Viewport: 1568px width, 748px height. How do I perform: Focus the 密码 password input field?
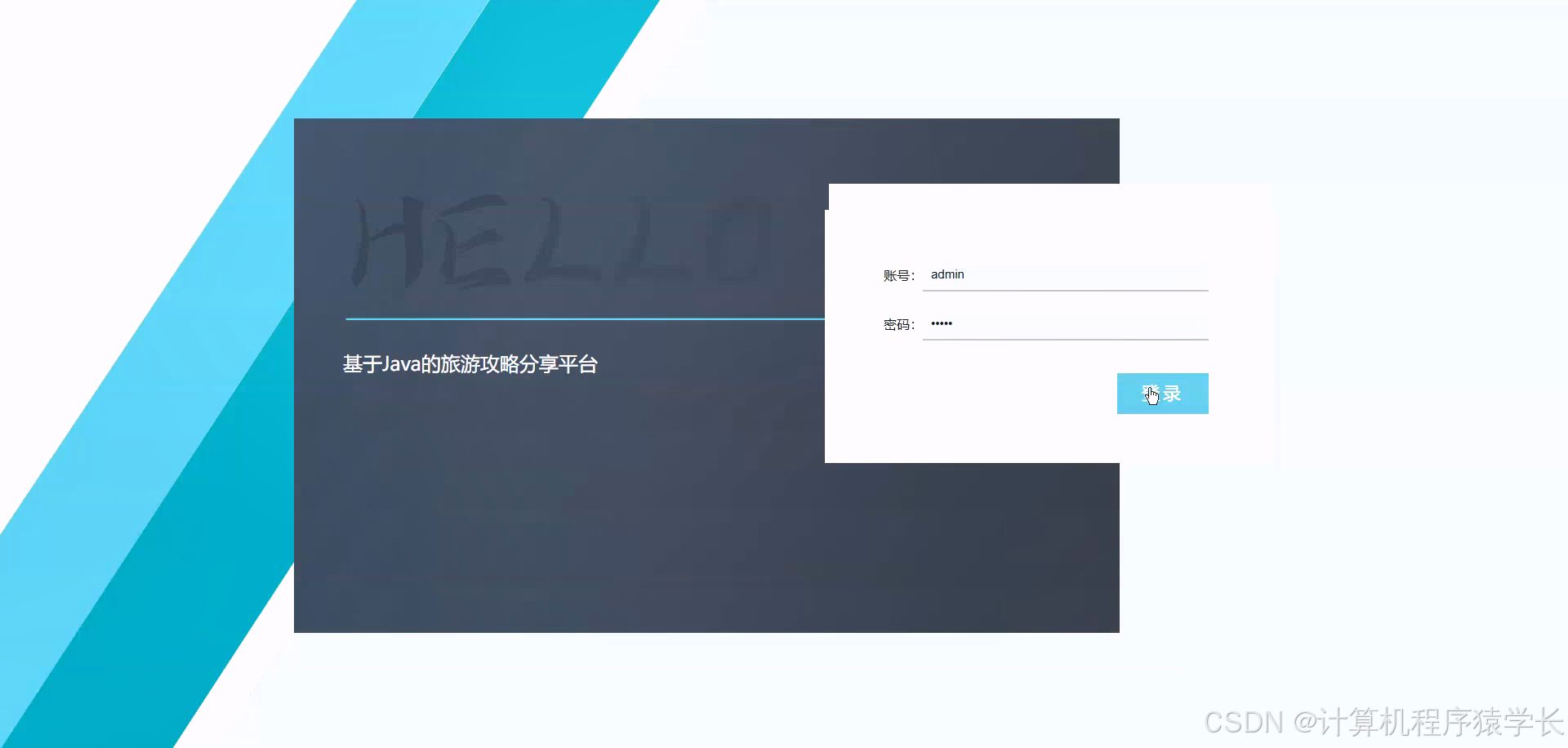(1065, 324)
